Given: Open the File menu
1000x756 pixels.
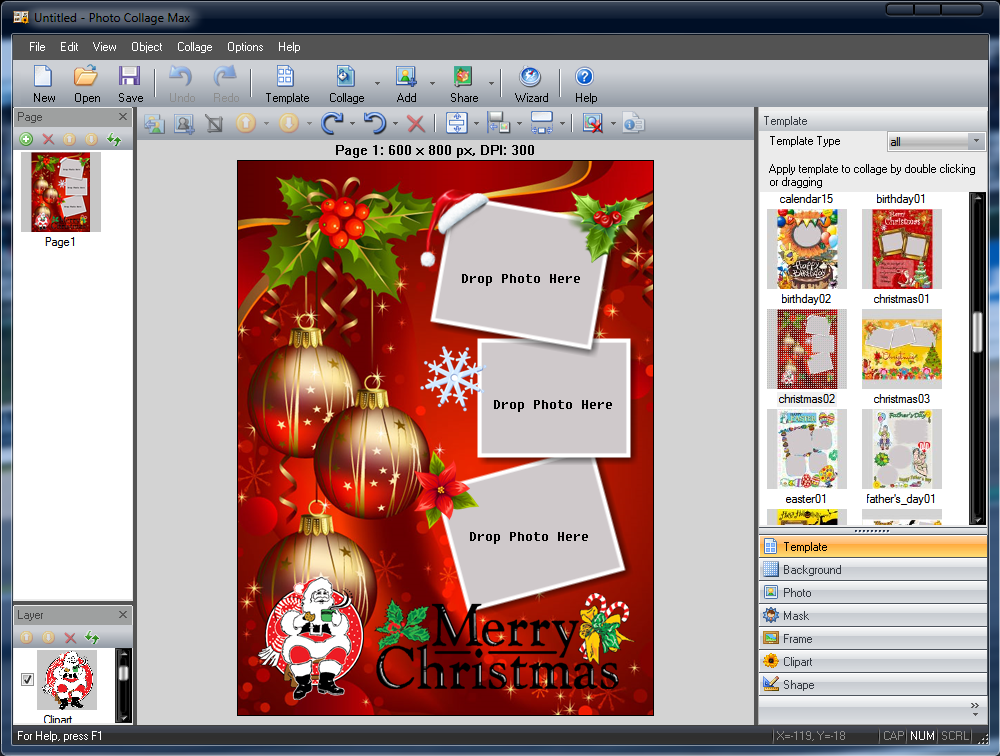Looking at the screenshot, I should 37,47.
